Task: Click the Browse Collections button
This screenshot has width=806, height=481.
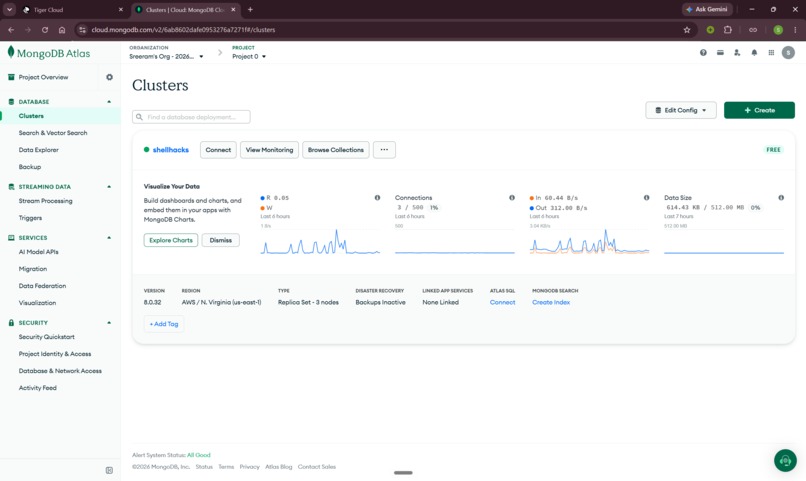Action: coord(336,150)
